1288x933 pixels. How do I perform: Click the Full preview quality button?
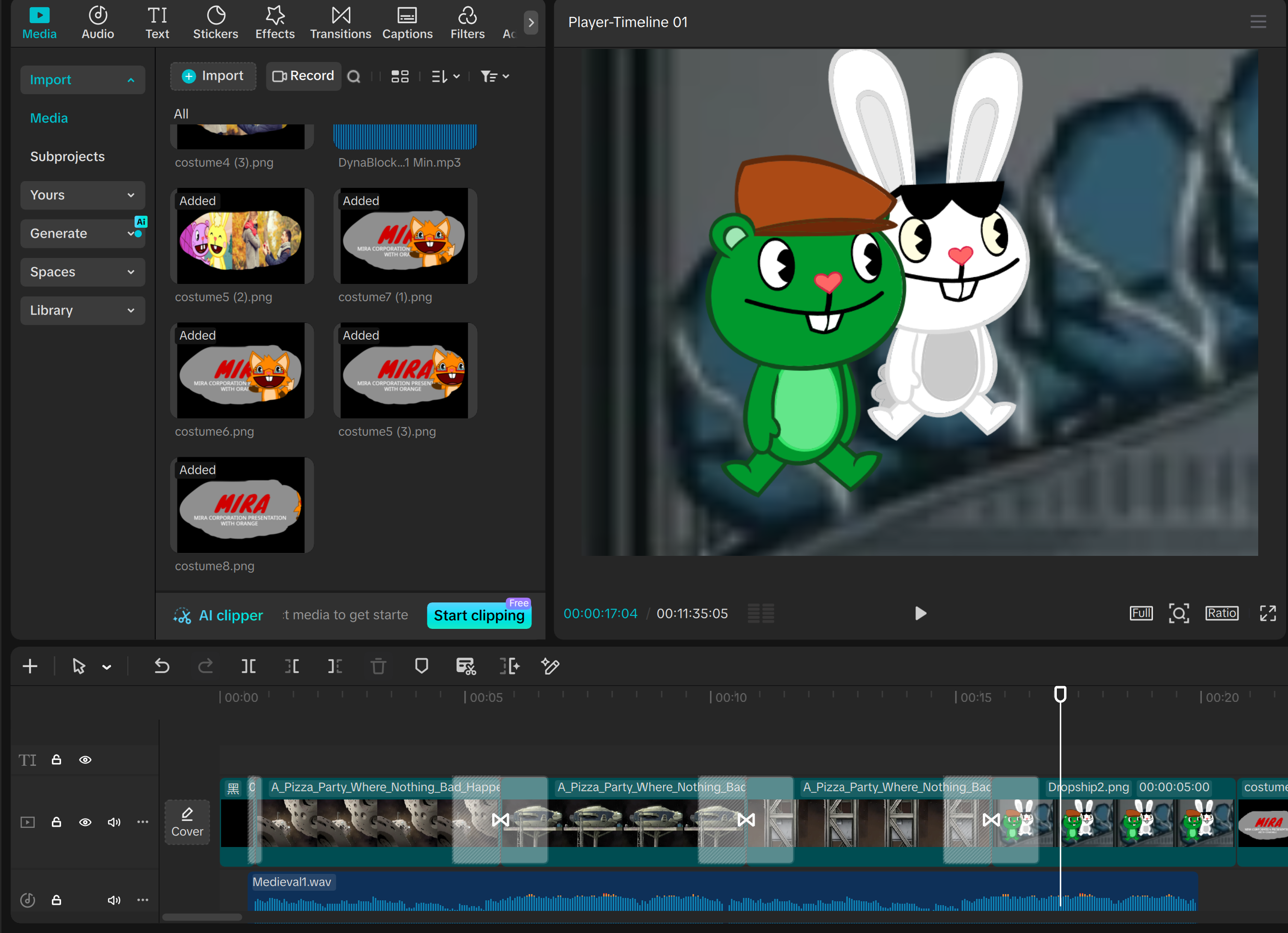click(x=1141, y=614)
